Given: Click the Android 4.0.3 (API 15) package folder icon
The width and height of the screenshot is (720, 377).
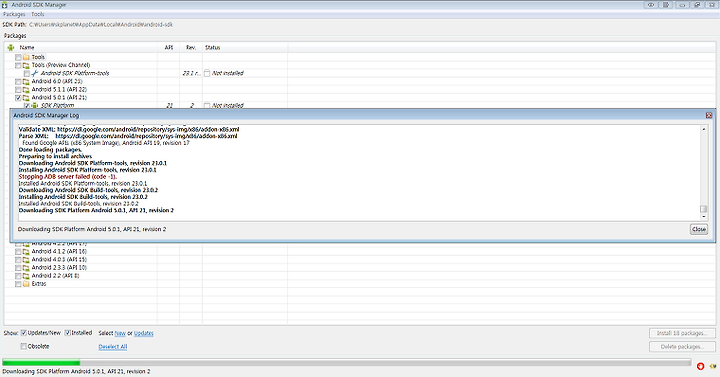Looking at the screenshot, I should (x=26, y=259).
